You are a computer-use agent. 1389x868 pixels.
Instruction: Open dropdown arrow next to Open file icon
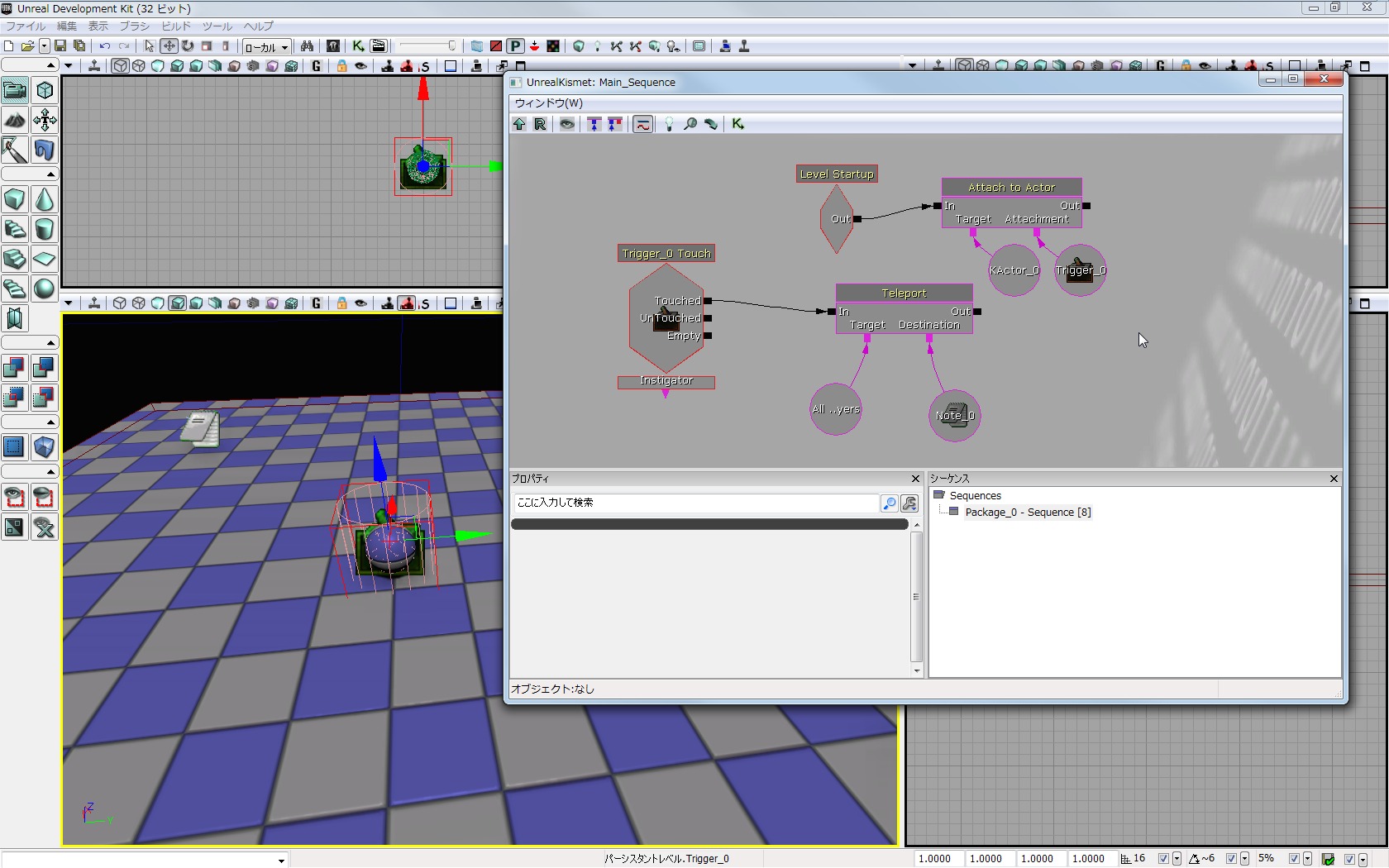(x=44, y=46)
